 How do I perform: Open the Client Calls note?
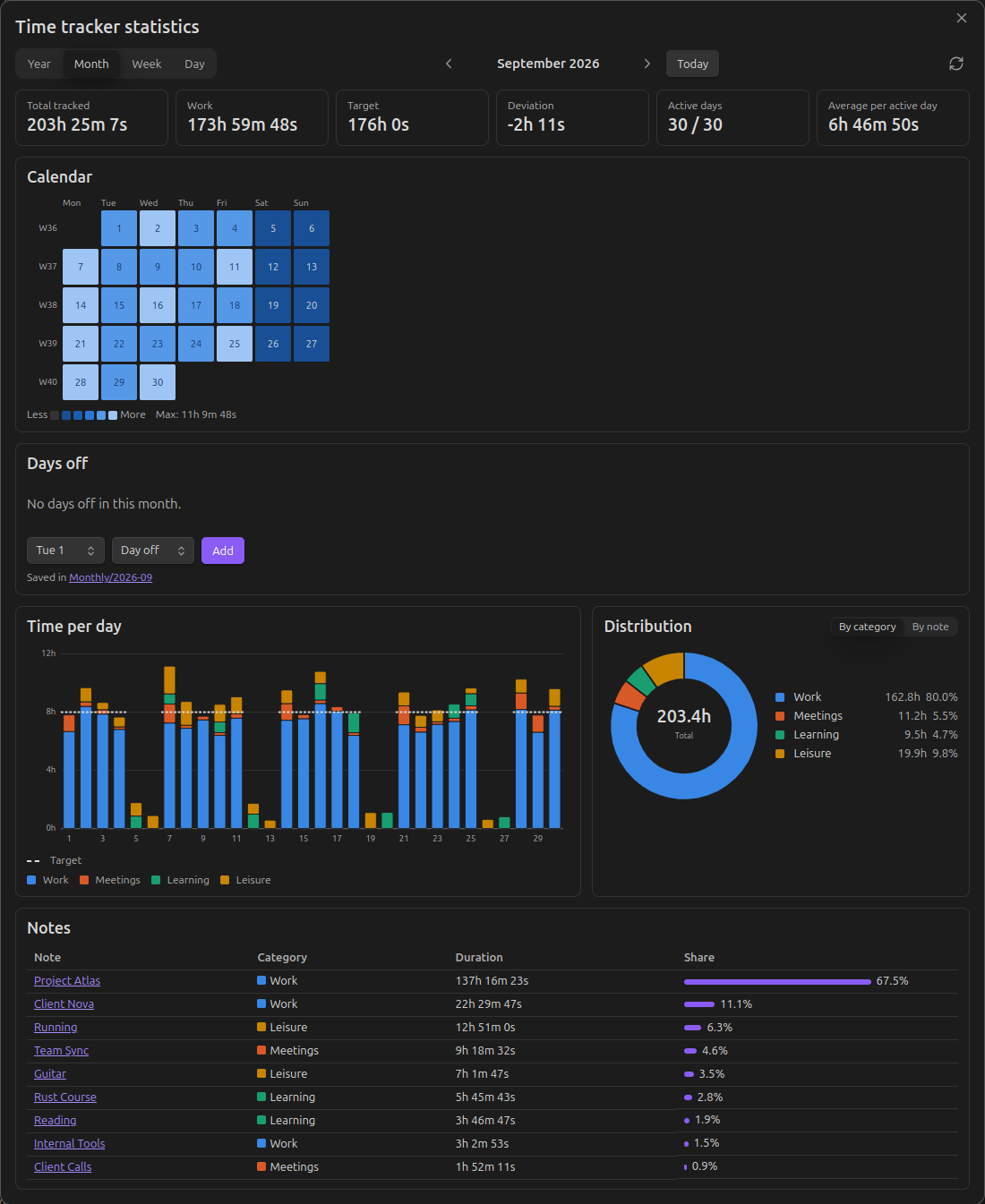click(63, 1167)
